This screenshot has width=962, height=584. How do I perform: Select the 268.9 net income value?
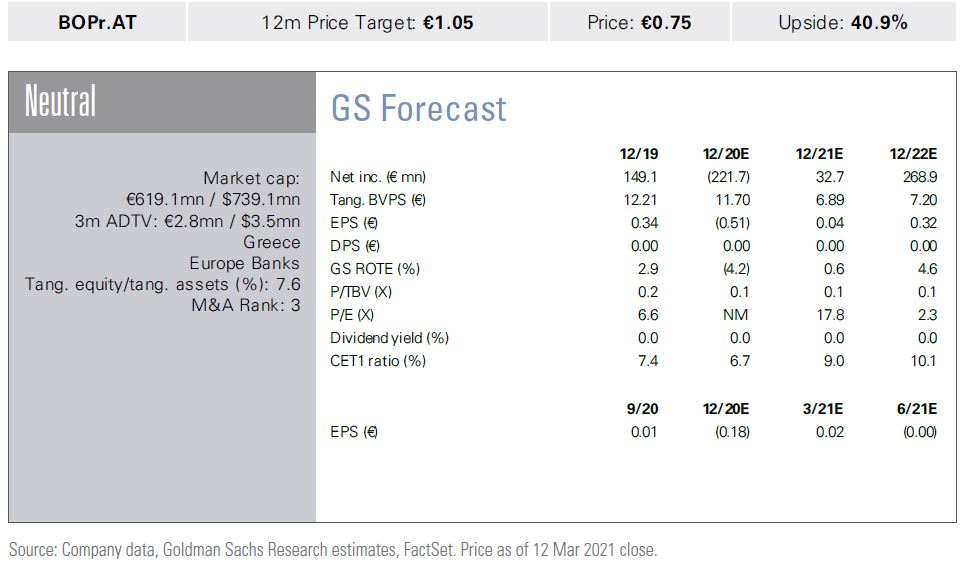(x=919, y=177)
